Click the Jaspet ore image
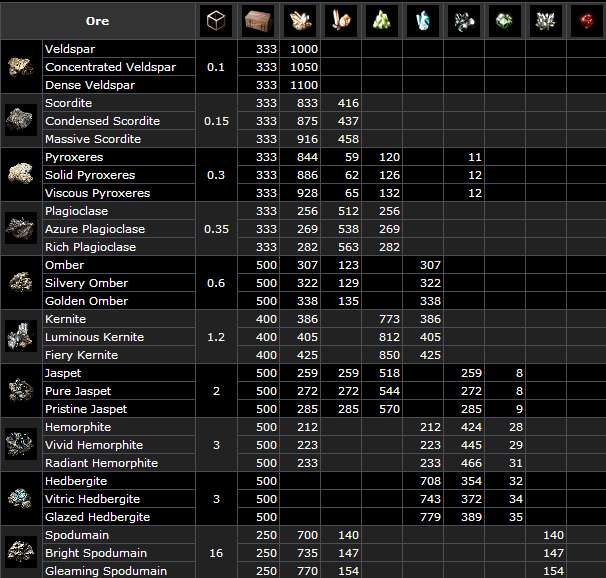 (20, 391)
